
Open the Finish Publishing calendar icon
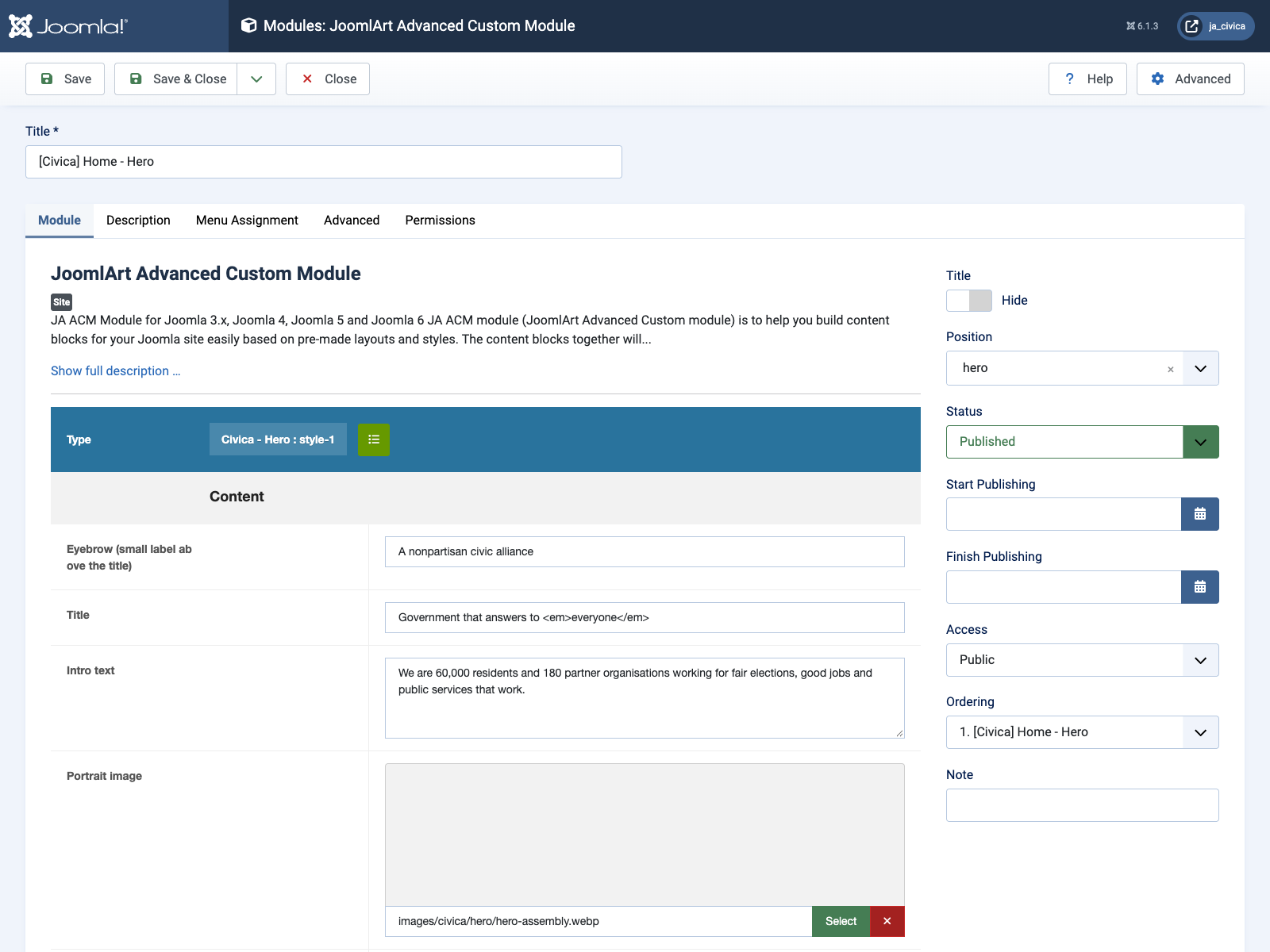(x=1200, y=587)
